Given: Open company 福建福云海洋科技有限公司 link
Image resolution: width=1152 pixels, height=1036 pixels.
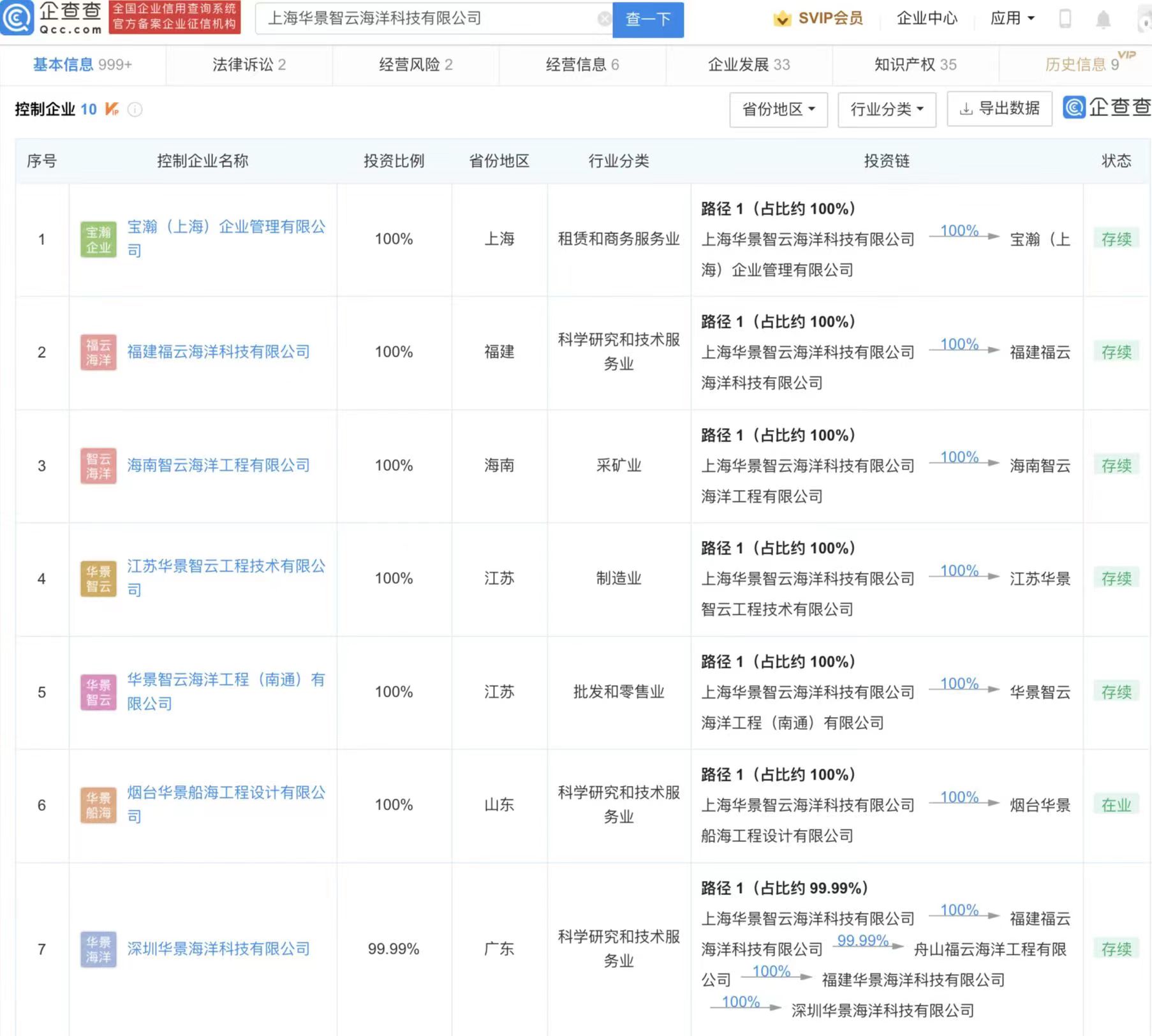Looking at the screenshot, I should pyautogui.click(x=218, y=352).
